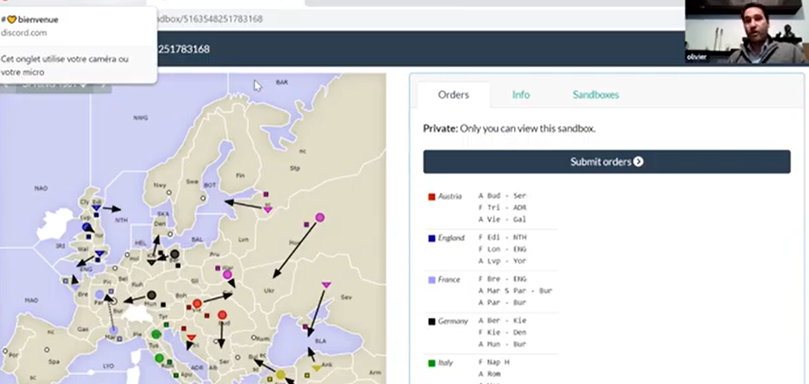
Task: Click the Austria red color swatch
Action: 431,197
